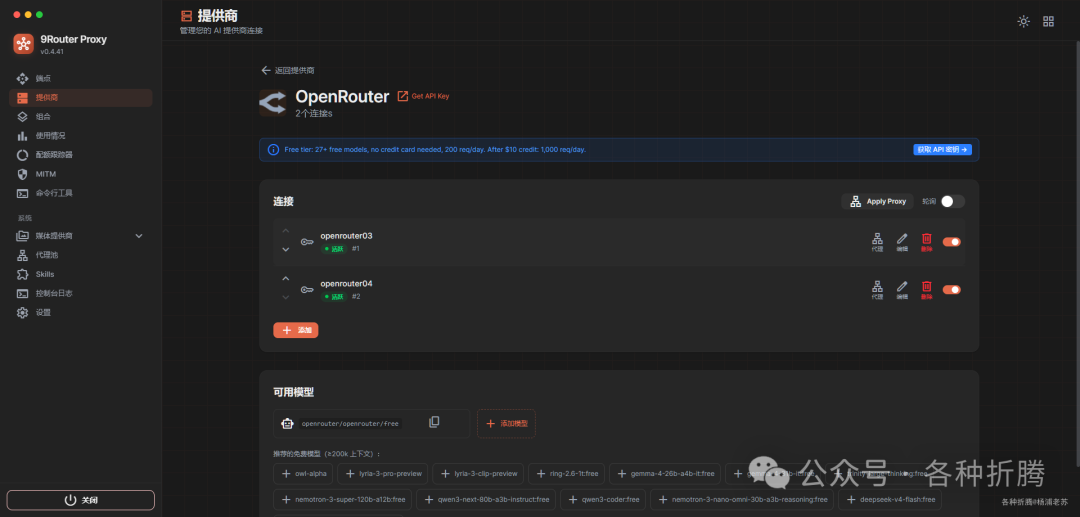This screenshot has width=1080, height=517.
Task: Click the 活跃 status badge of openrouter03
Action: coord(334,249)
